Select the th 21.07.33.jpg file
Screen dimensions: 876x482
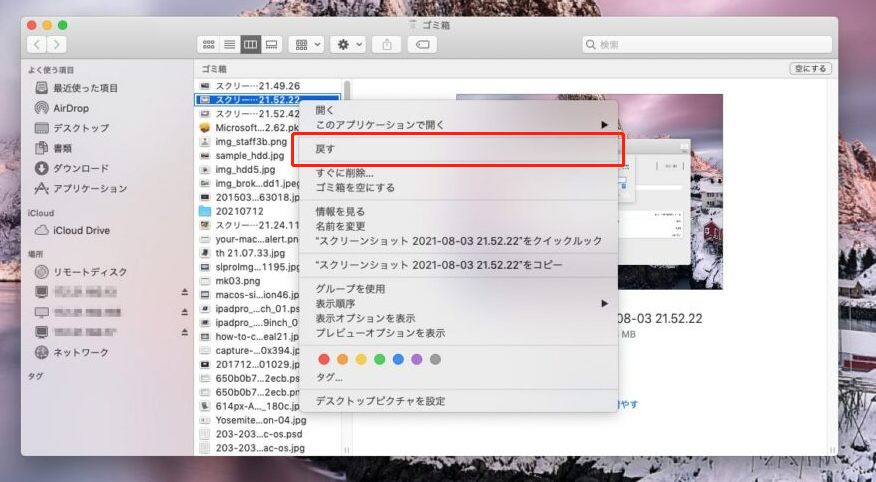(x=248, y=253)
